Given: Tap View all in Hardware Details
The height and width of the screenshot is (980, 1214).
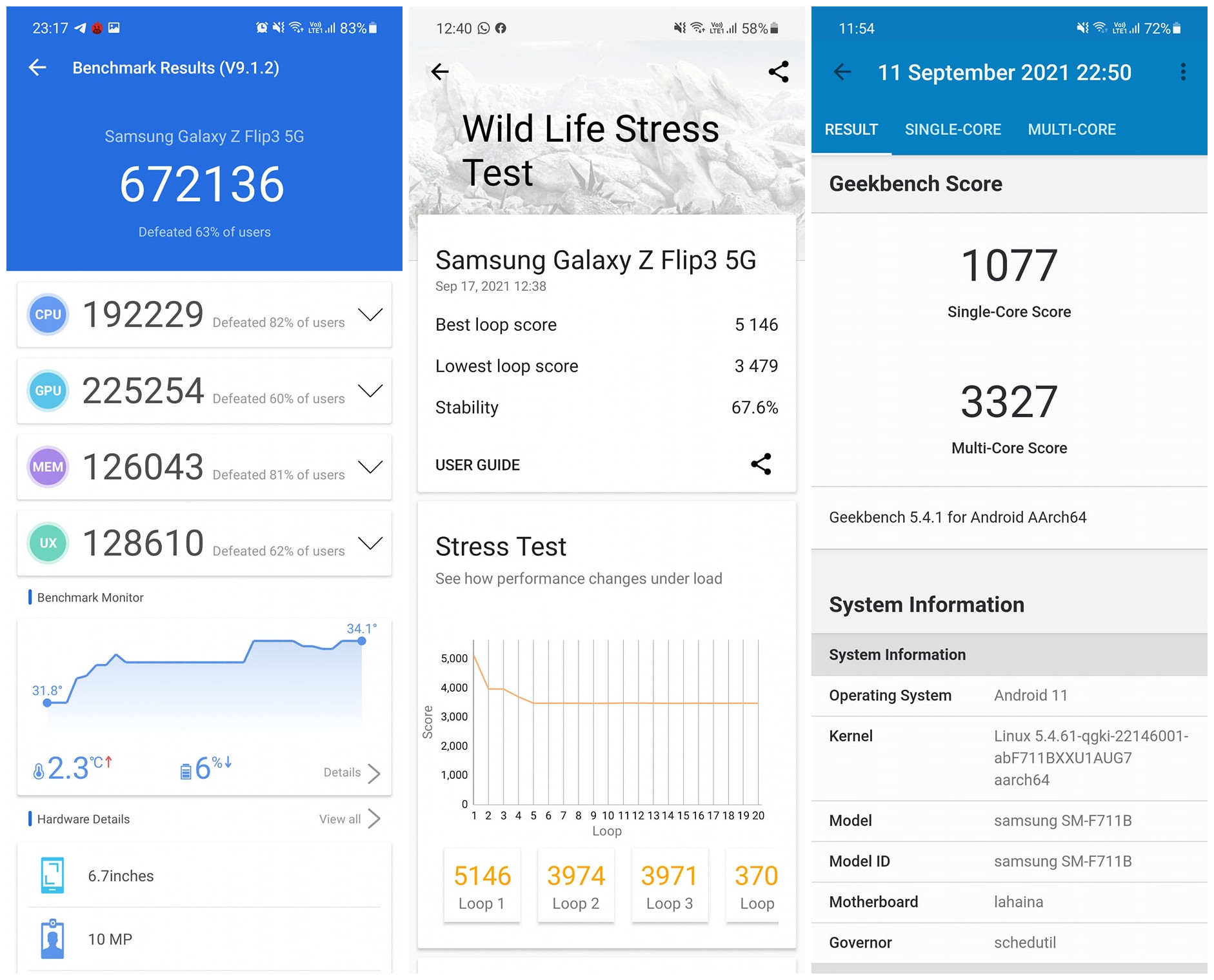Looking at the screenshot, I should click(x=340, y=819).
